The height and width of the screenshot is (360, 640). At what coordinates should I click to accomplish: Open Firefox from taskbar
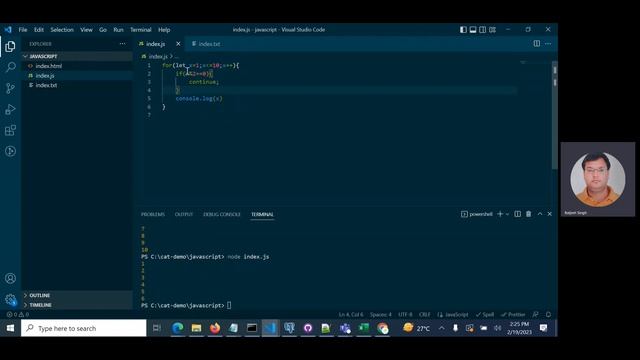click(215, 328)
